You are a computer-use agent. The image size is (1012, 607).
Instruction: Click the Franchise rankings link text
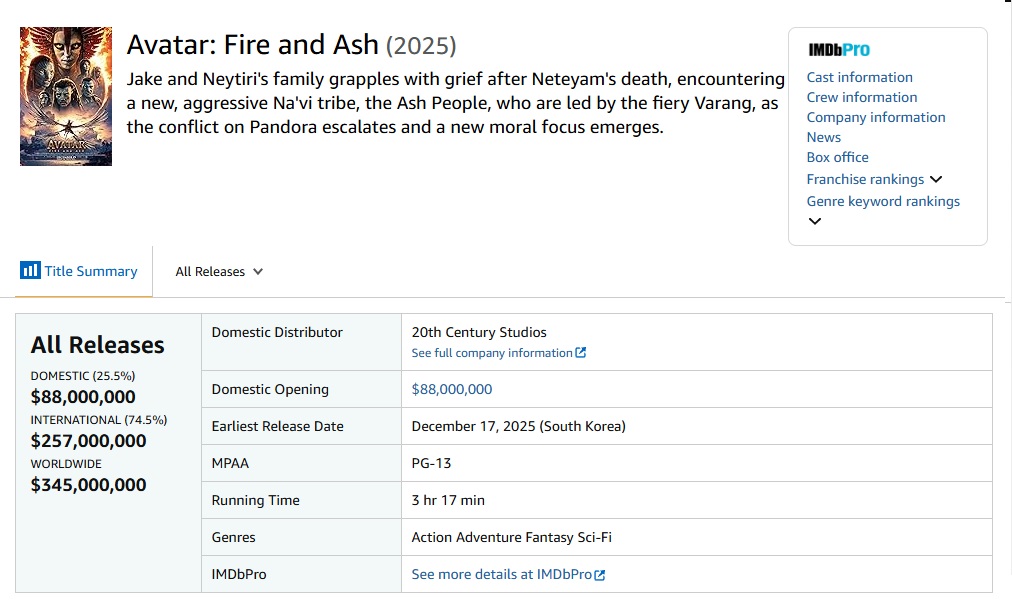865,179
